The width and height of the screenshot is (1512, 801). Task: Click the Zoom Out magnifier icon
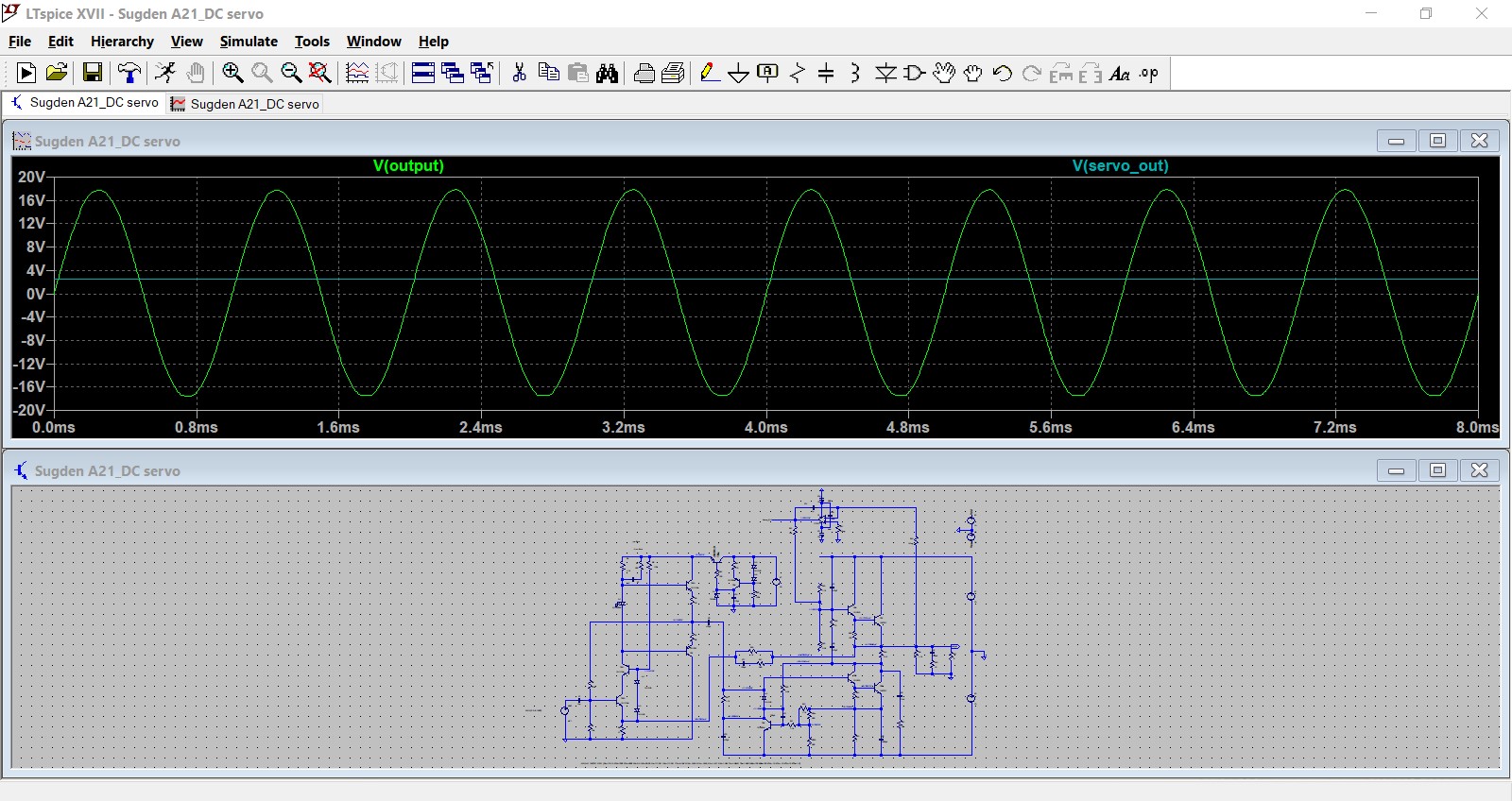pyautogui.click(x=291, y=73)
